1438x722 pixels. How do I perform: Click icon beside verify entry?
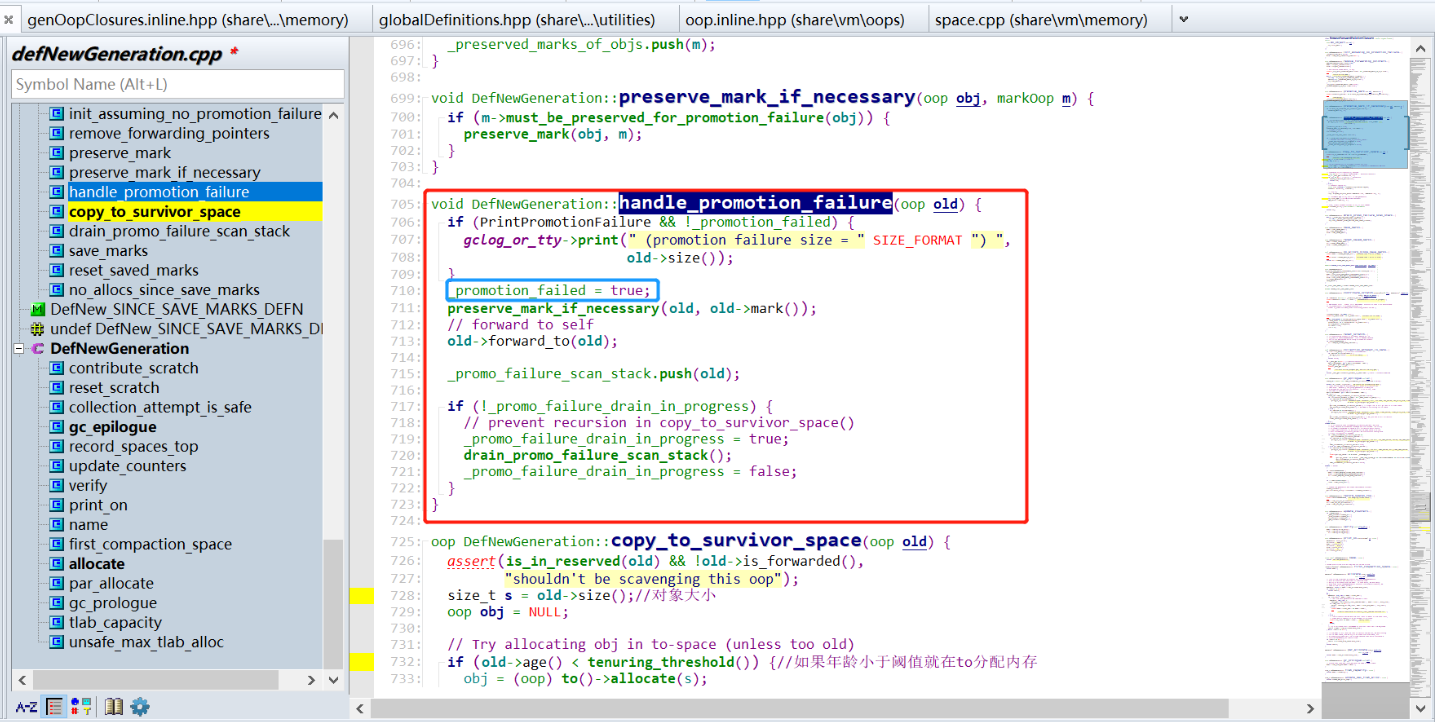[57, 486]
